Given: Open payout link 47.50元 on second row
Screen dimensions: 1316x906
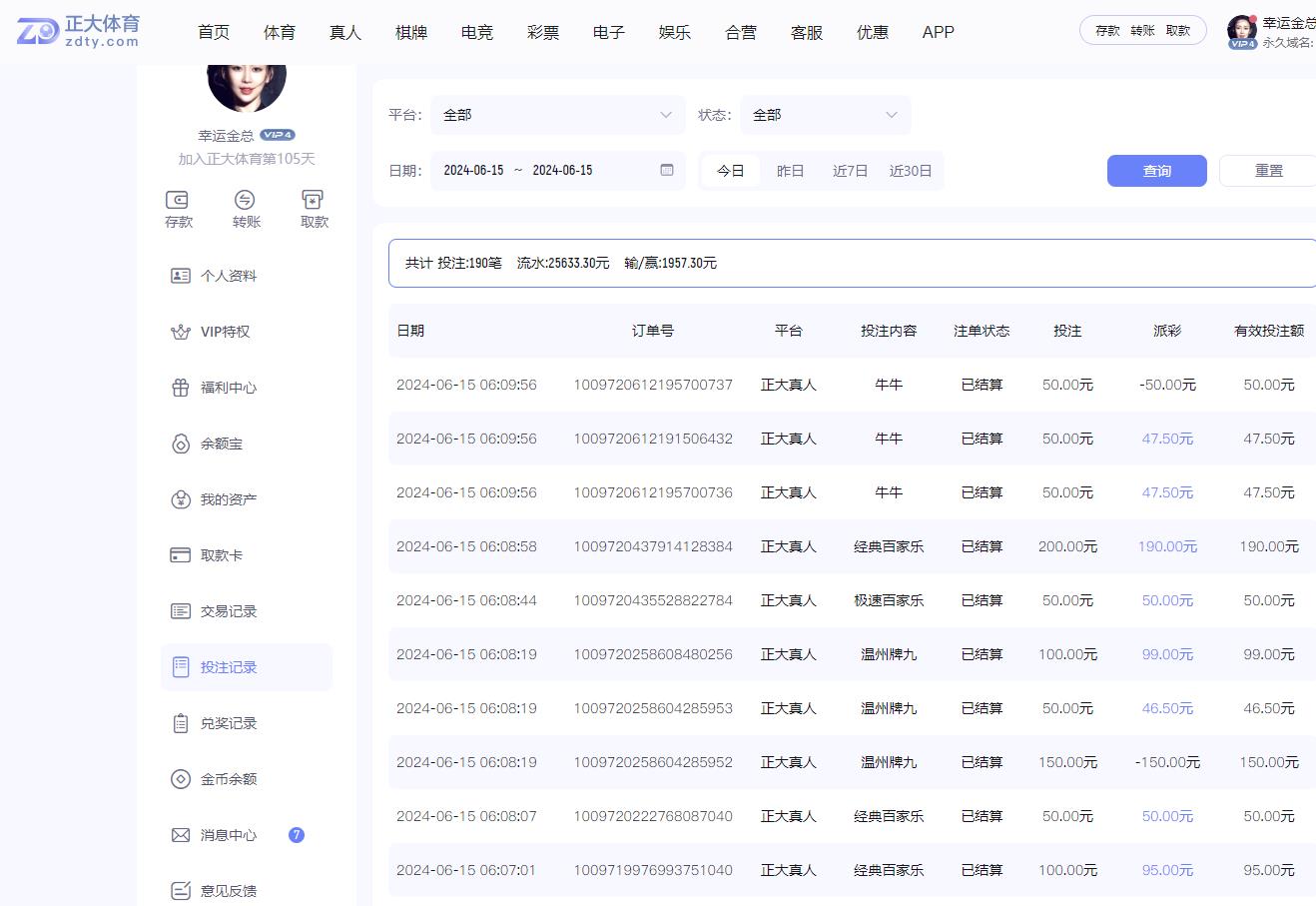Looking at the screenshot, I should tap(1165, 438).
